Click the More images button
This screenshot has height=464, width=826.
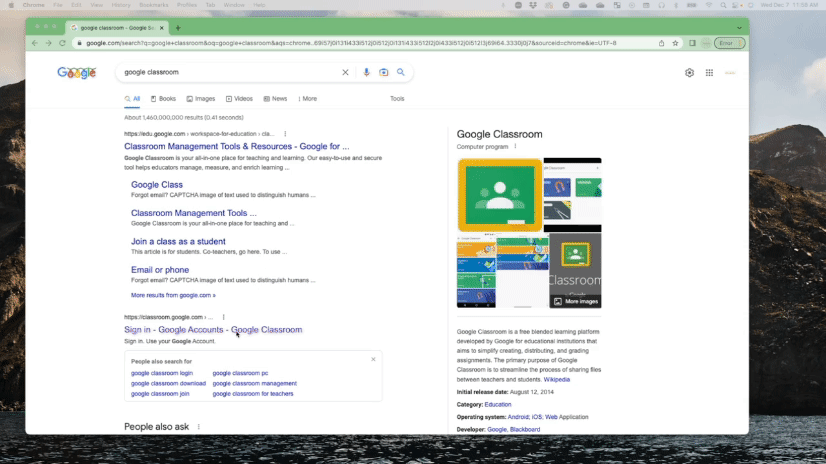click(x=575, y=302)
